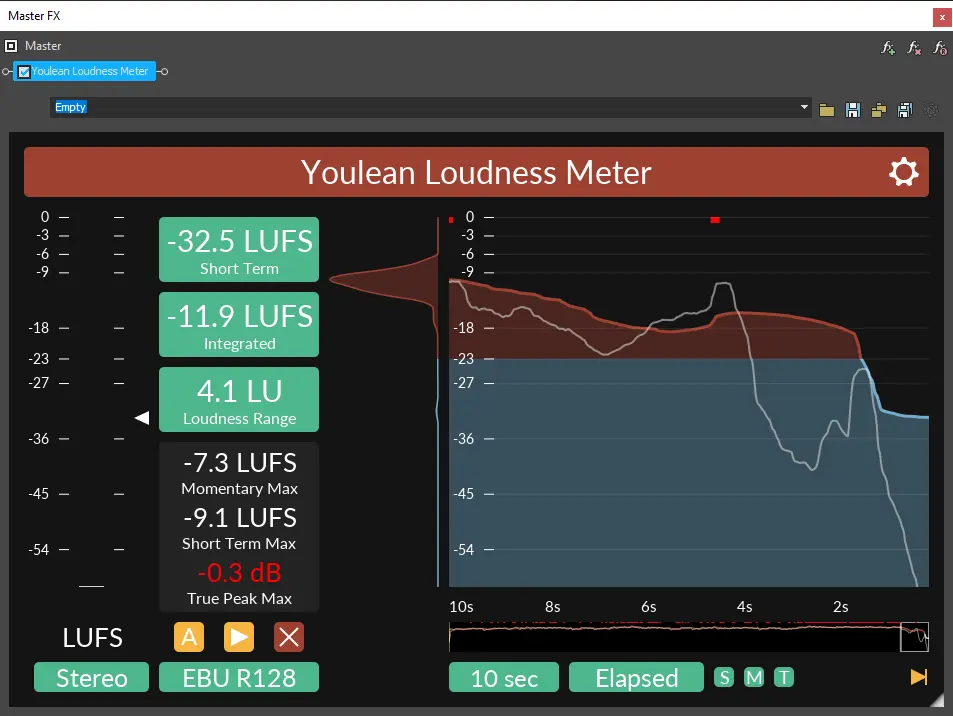
Task: Click the Youlean Loudness Meter title banner
Action: point(476,172)
